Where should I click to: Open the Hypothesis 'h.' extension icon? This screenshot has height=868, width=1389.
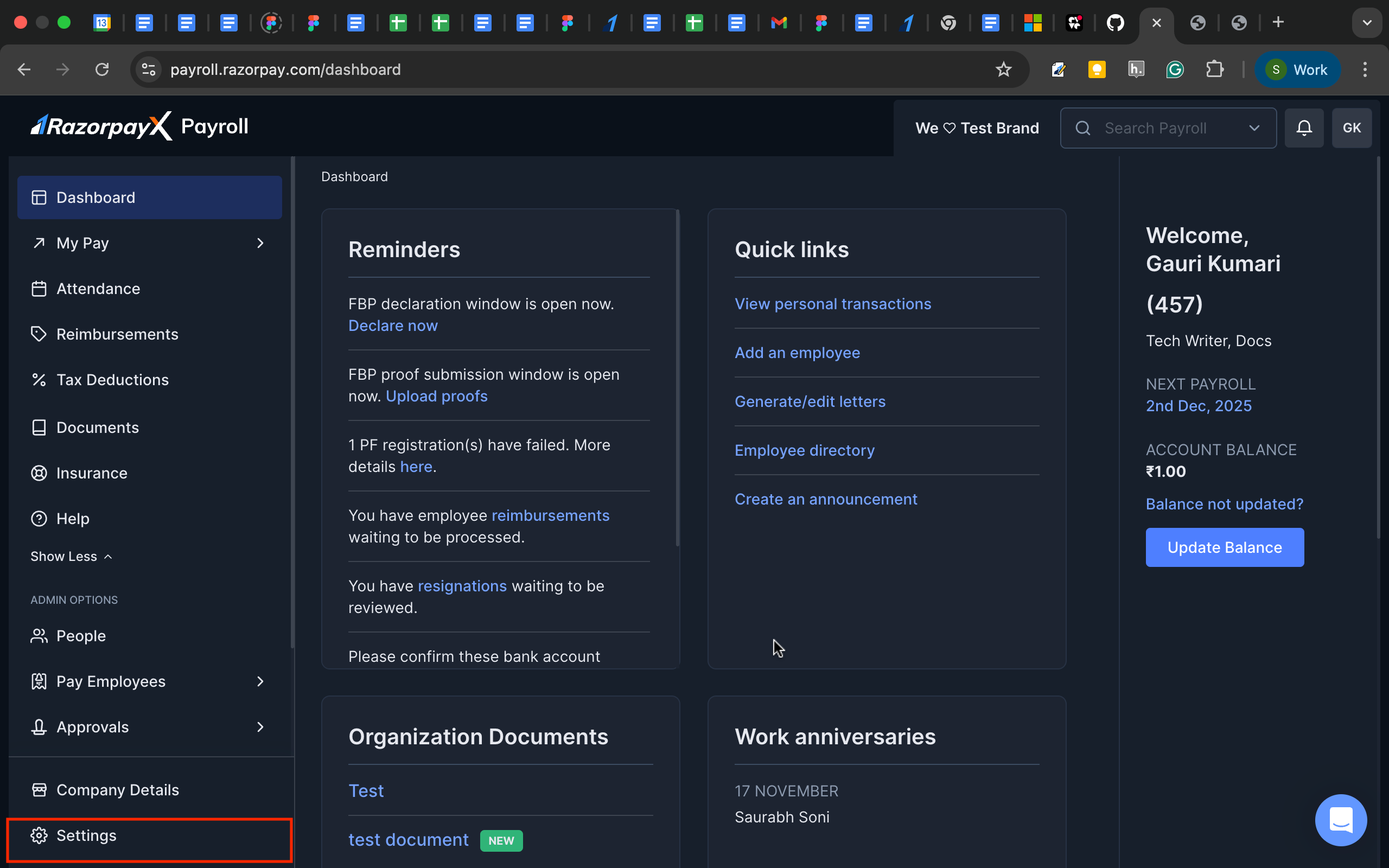[1136, 69]
